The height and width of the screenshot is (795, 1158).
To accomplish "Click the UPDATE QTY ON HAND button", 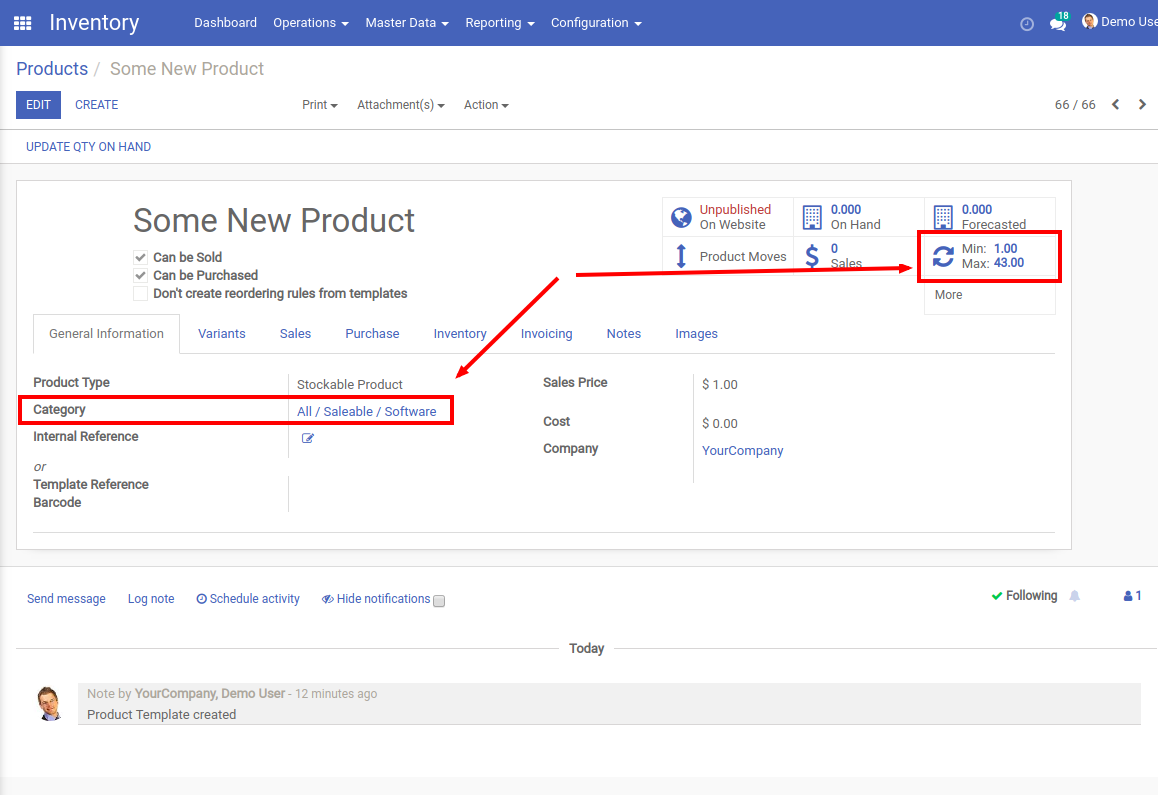I will [x=88, y=146].
